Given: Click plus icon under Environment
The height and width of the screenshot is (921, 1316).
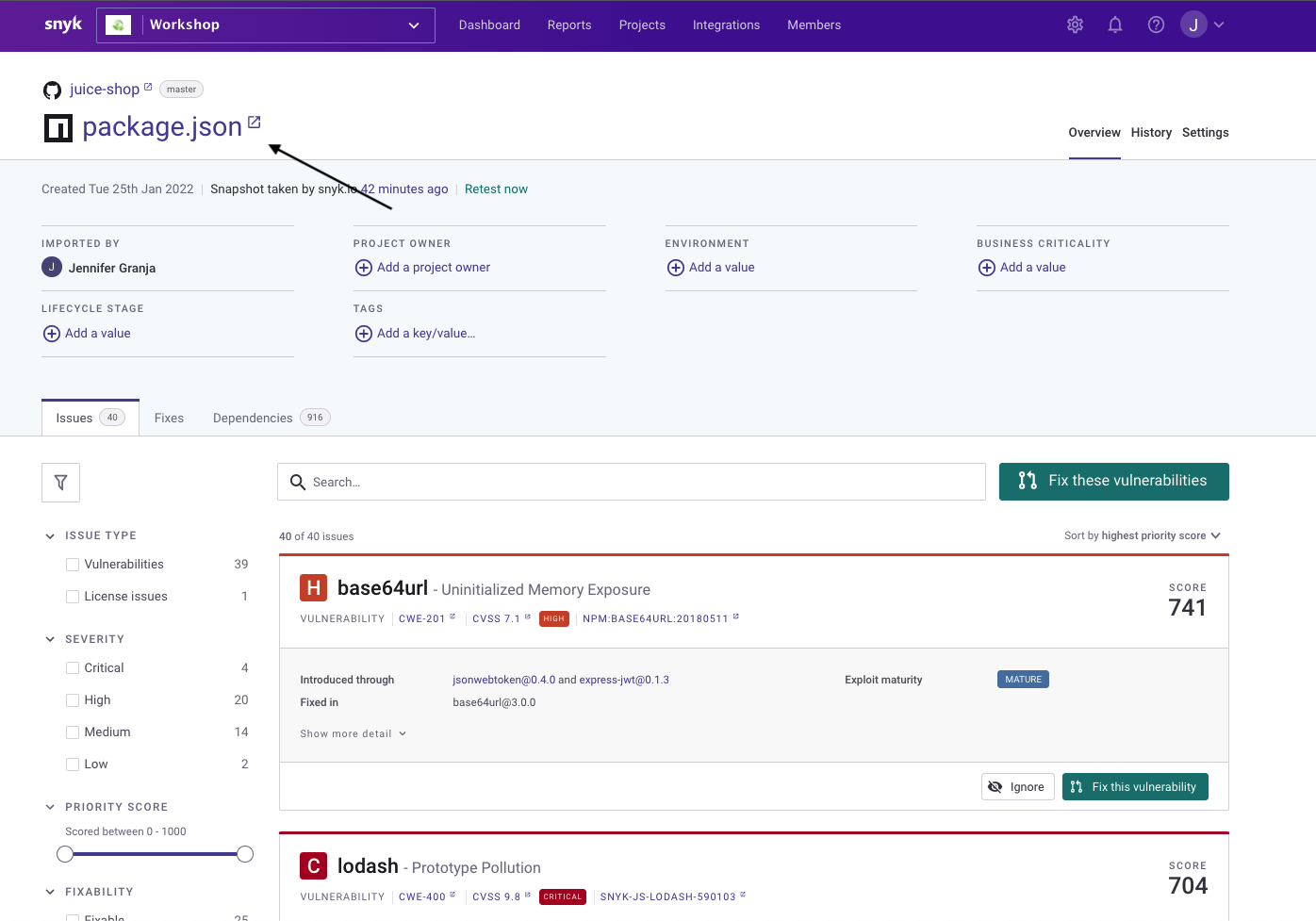Looking at the screenshot, I should (x=676, y=268).
